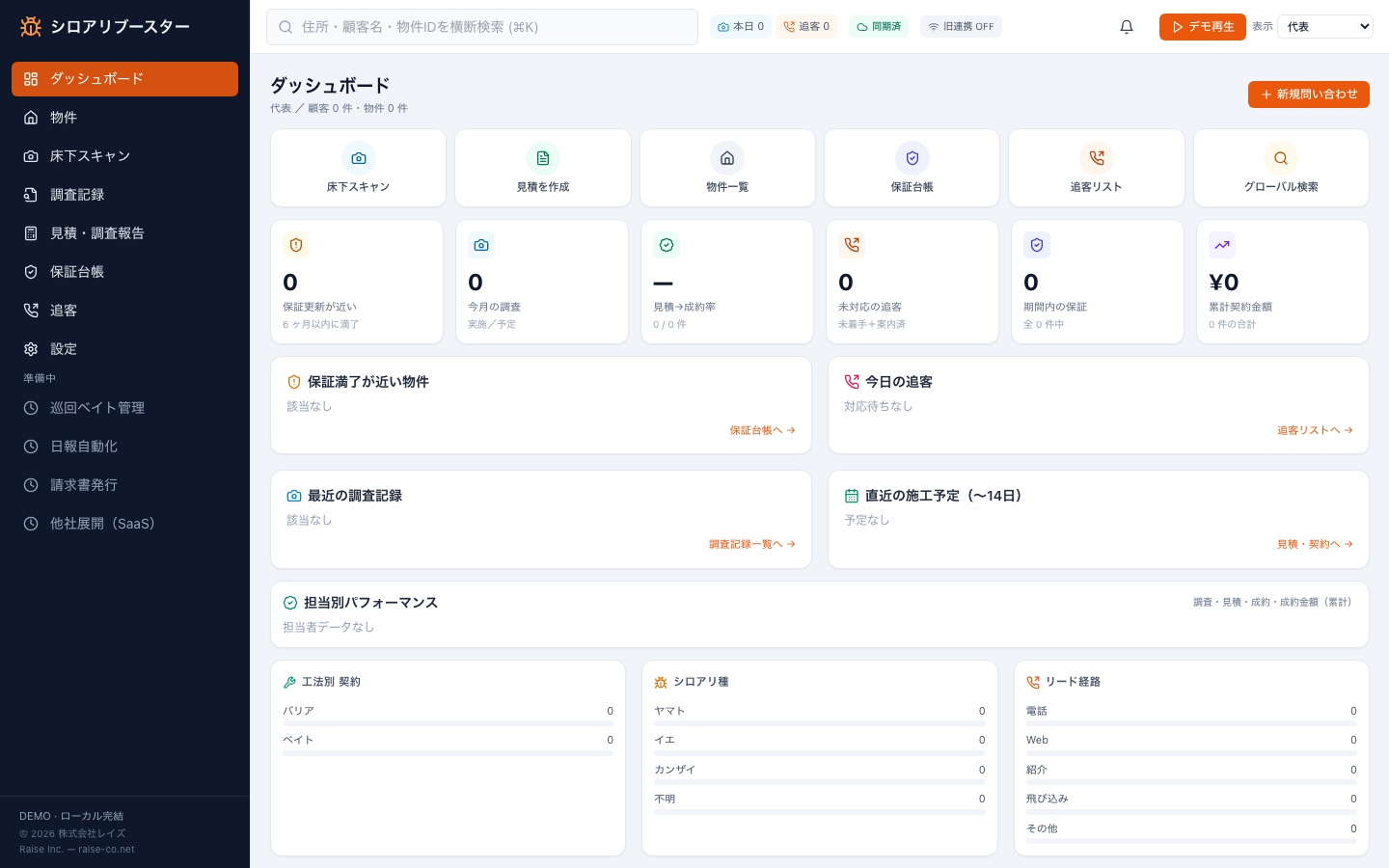Click the 紹介 row label
The image size is (1389, 868).
click(1037, 770)
